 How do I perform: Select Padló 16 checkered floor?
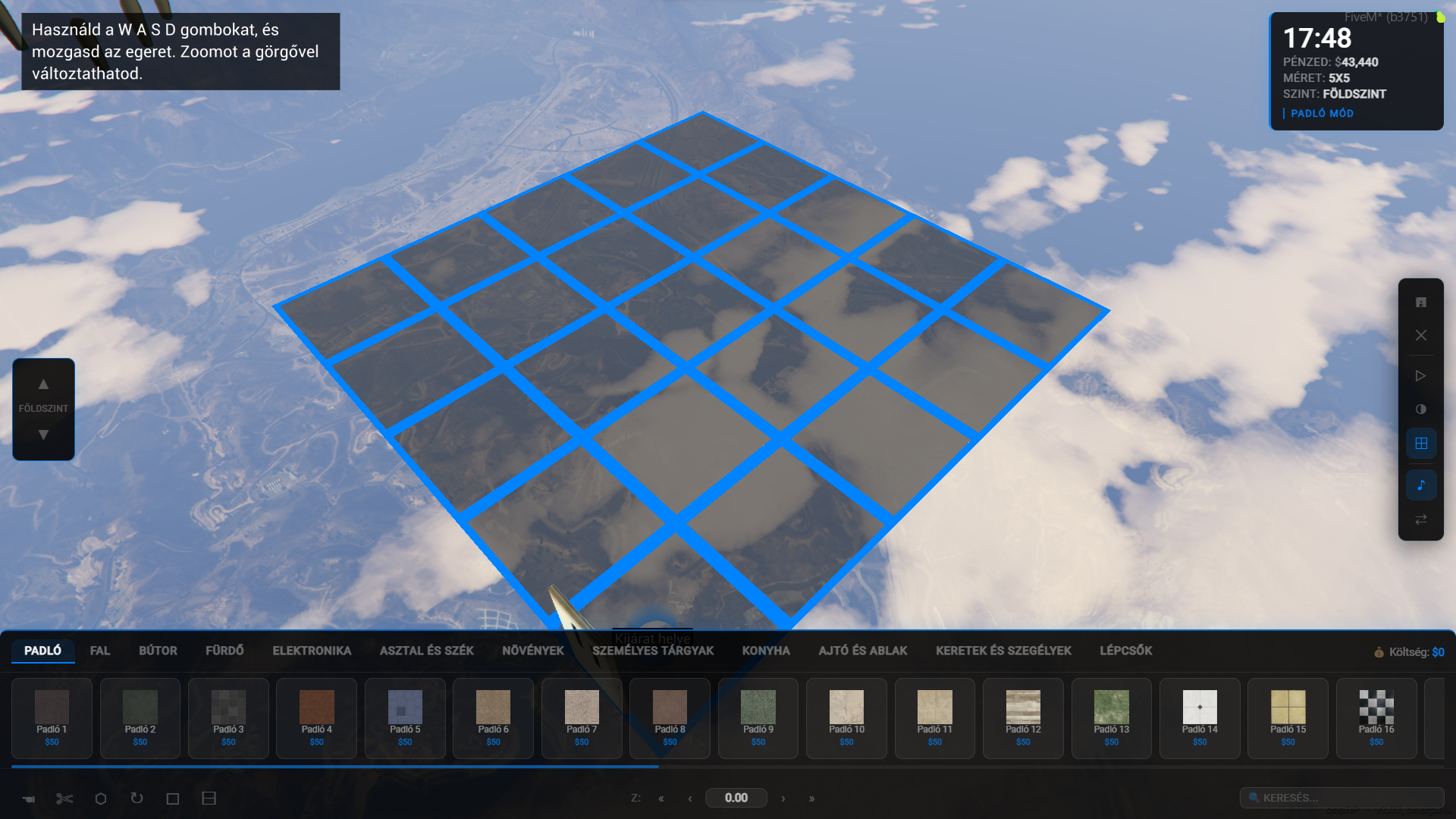tap(1376, 718)
